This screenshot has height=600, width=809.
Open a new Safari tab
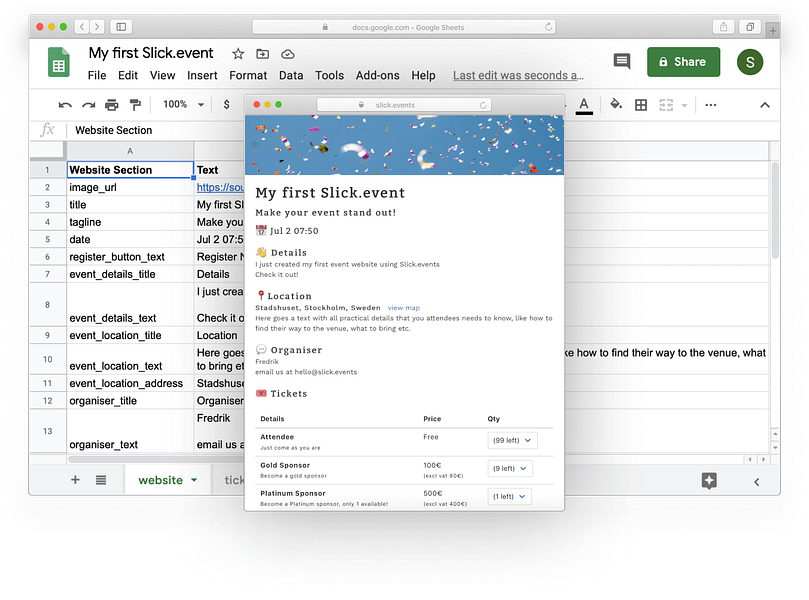pyautogui.click(x=772, y=30)
